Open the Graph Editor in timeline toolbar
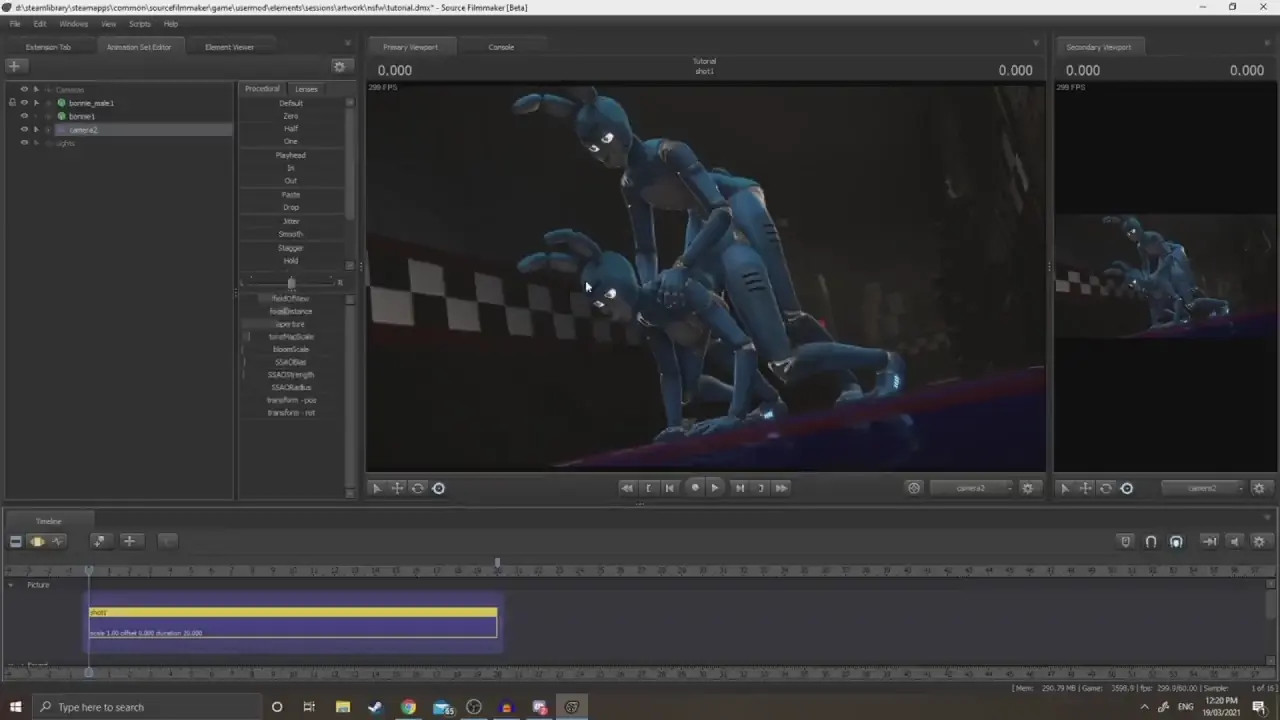The image size is (1280, 720). (57, 541)
